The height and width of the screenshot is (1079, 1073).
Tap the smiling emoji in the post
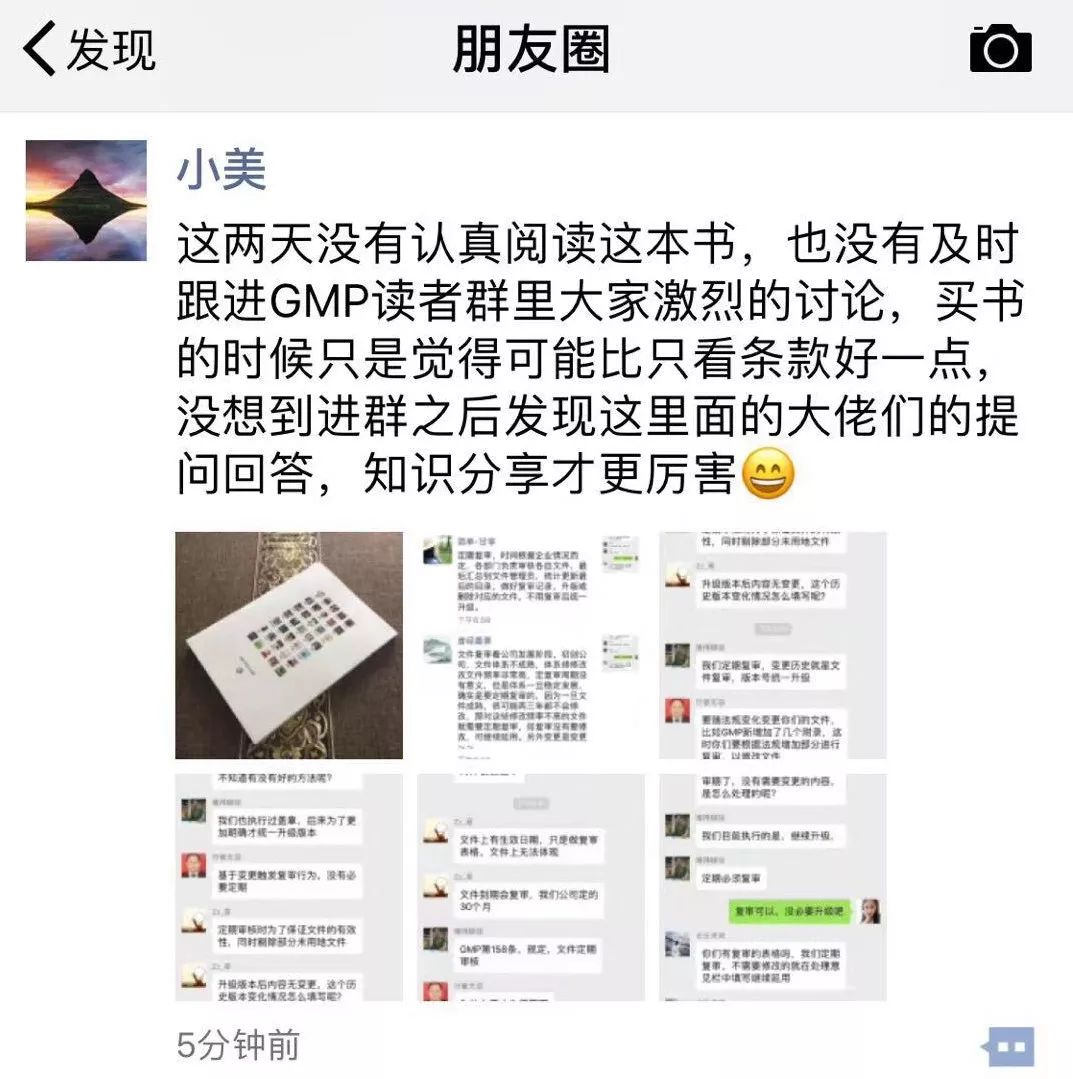pyautogui.click(x=768, y=473)
